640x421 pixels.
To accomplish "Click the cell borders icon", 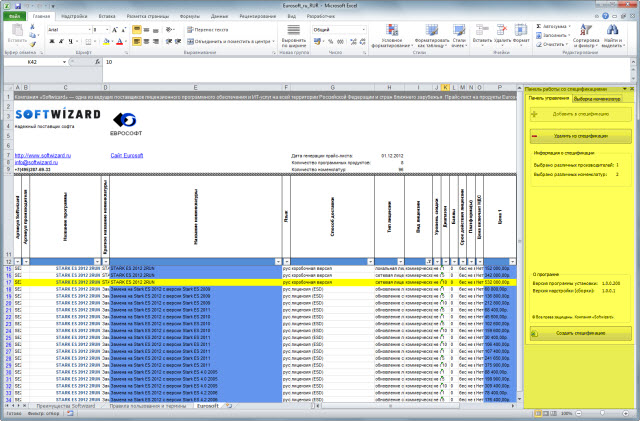I will (88, 41).
